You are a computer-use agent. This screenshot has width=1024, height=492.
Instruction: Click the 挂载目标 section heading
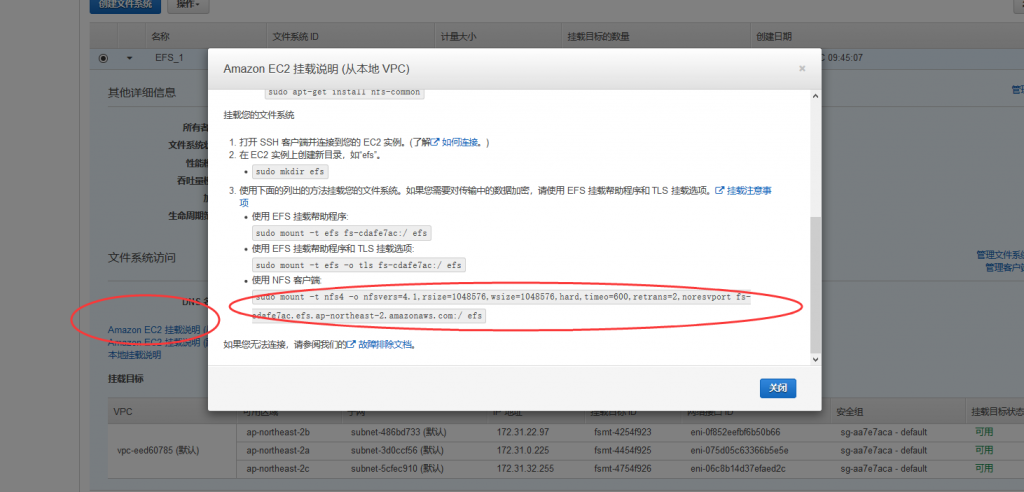(x=125, y=378)
